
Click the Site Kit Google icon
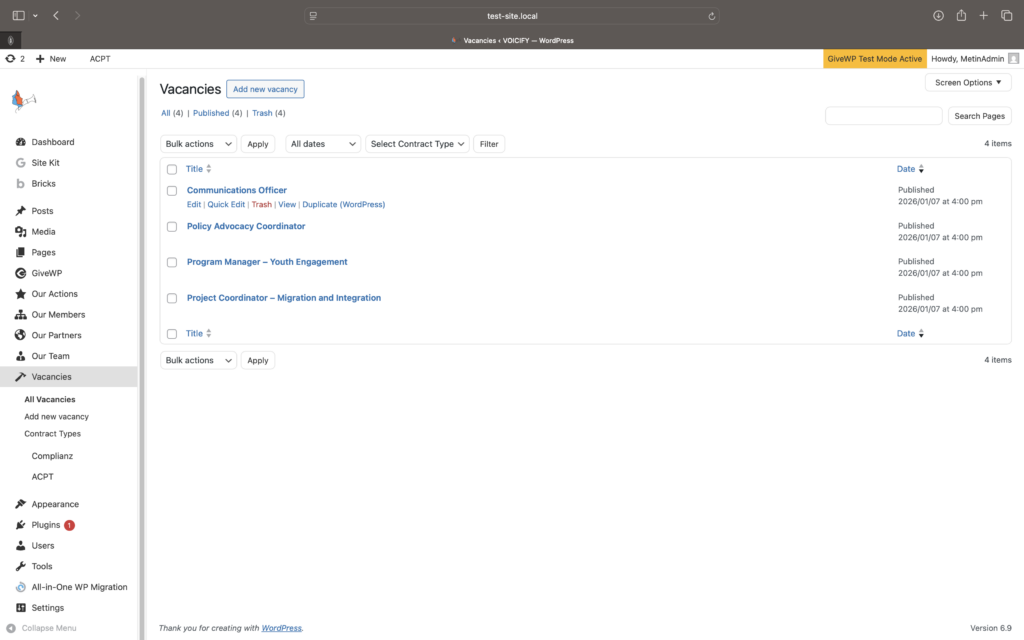tap(21, 163)
